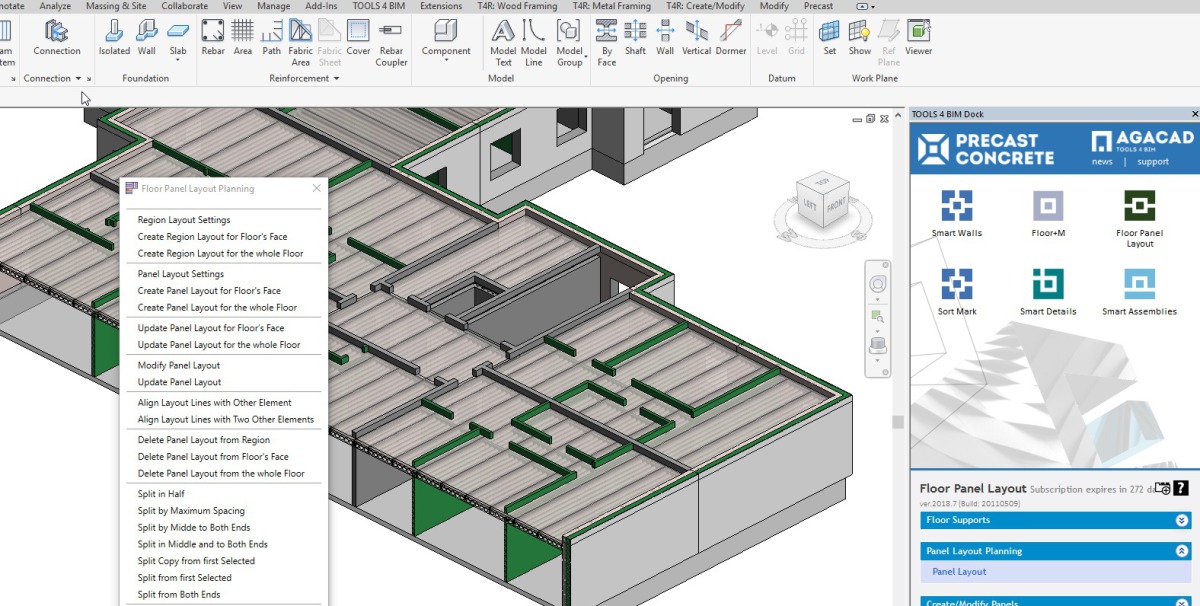
Task: Click the Rebar reinforcement tool
Action: click(x=213, y=38)
